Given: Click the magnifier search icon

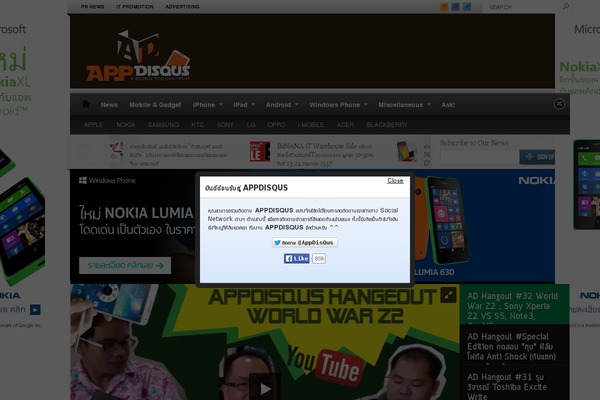Looking at the screenshot, I should pyautogui.click(x=566, y=7).
